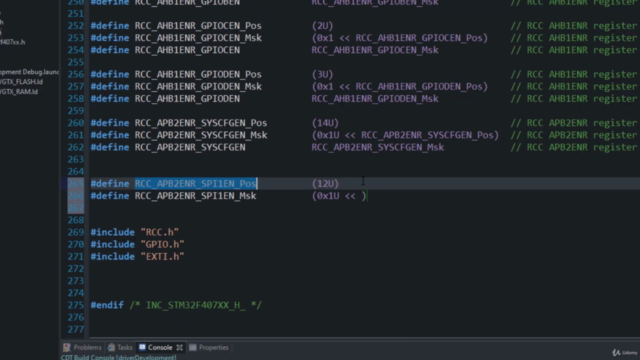
Task: Click the (12U) value on line 265
Action: point(325,184)
